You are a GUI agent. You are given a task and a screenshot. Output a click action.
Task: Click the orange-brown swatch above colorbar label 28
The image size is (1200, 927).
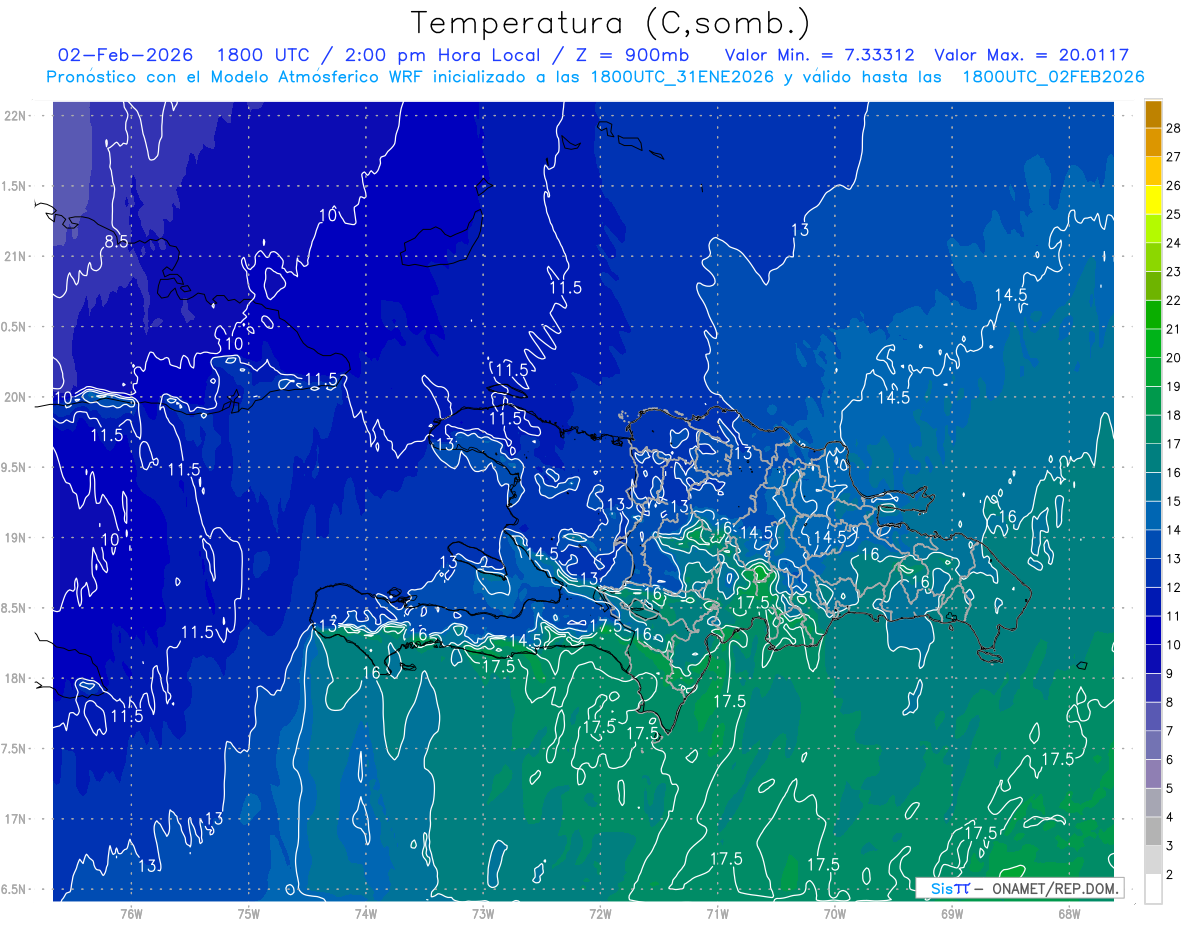pos(1154,114)
